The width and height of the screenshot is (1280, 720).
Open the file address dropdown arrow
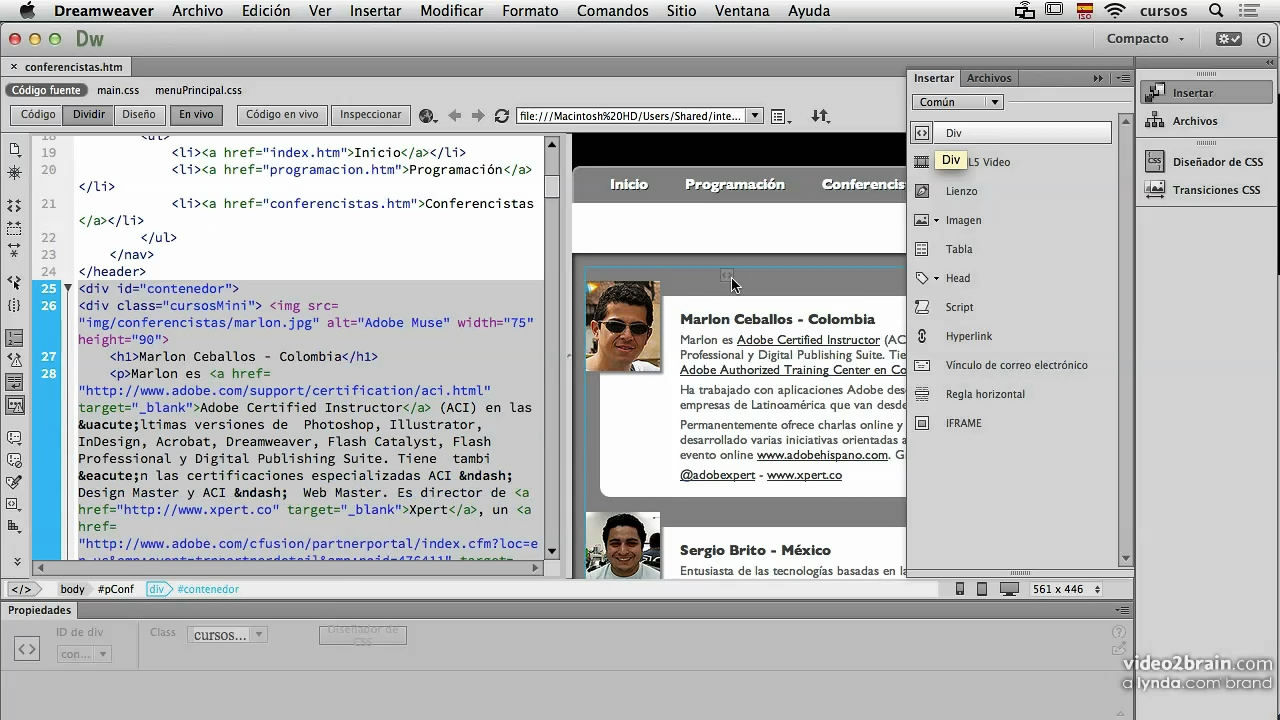coord(755,116)
